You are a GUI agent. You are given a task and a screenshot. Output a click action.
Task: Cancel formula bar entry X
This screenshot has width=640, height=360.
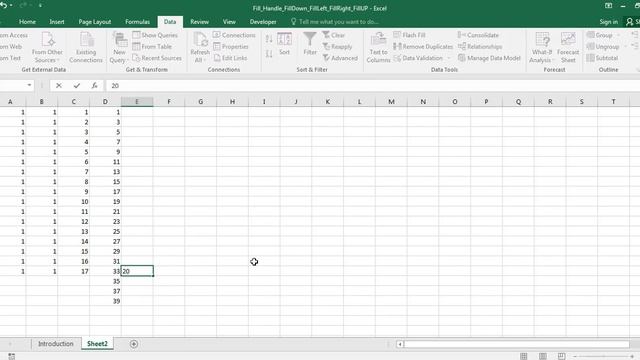click(x=59, y=85)
